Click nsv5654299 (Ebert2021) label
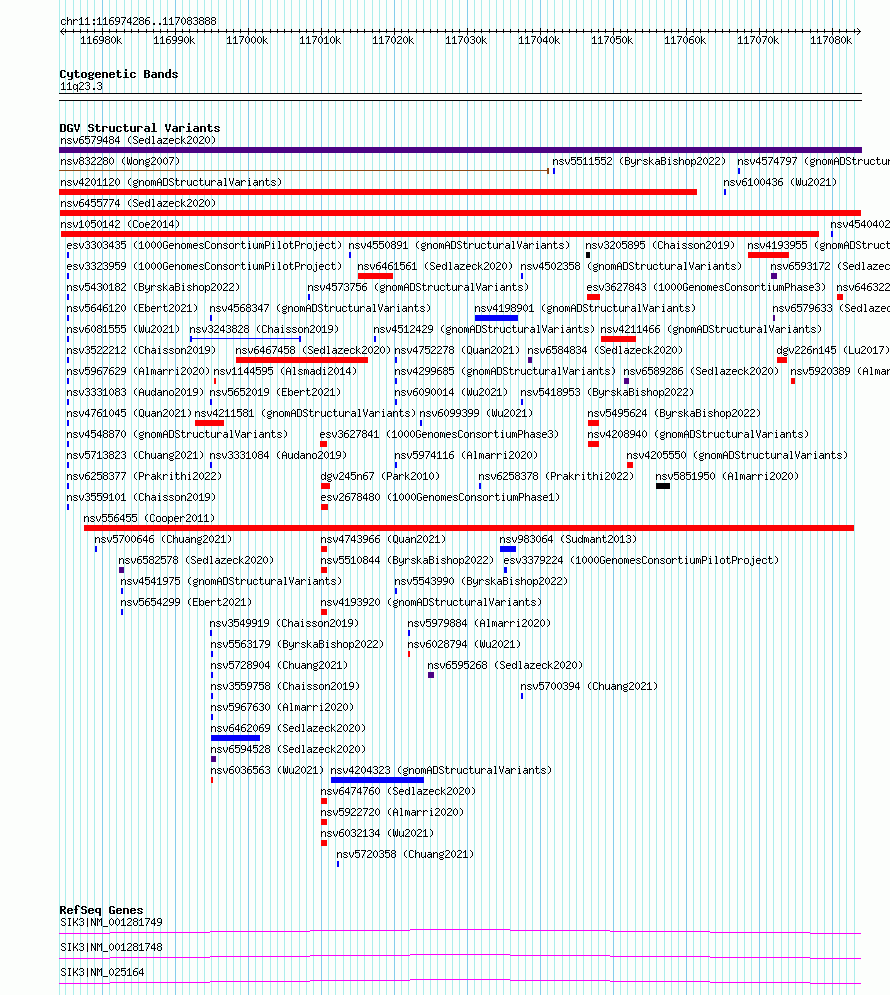 (186, 602)
